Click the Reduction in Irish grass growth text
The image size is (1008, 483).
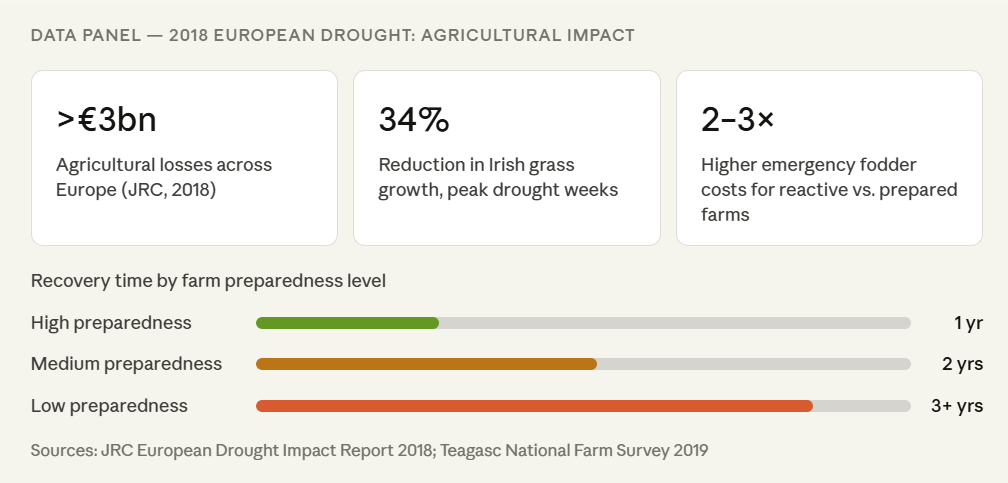click(498, 177)
